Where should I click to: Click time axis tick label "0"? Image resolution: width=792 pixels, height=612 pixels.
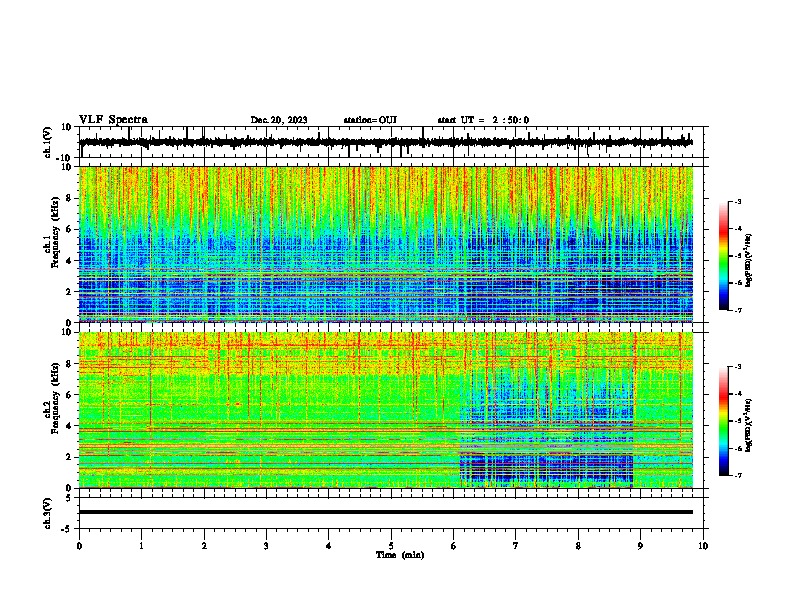click(x=79, y=546)
